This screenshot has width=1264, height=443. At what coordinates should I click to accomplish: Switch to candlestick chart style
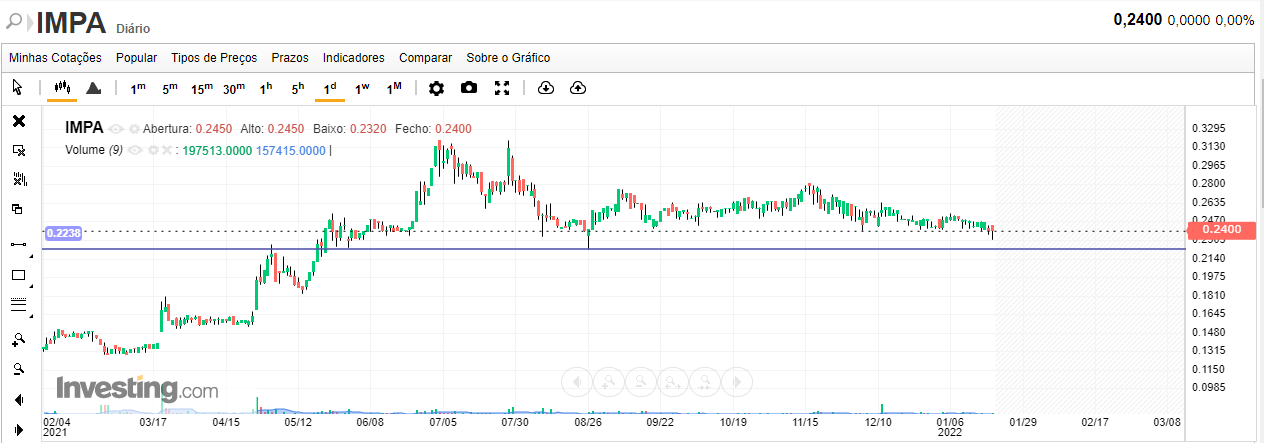(62, 88)
